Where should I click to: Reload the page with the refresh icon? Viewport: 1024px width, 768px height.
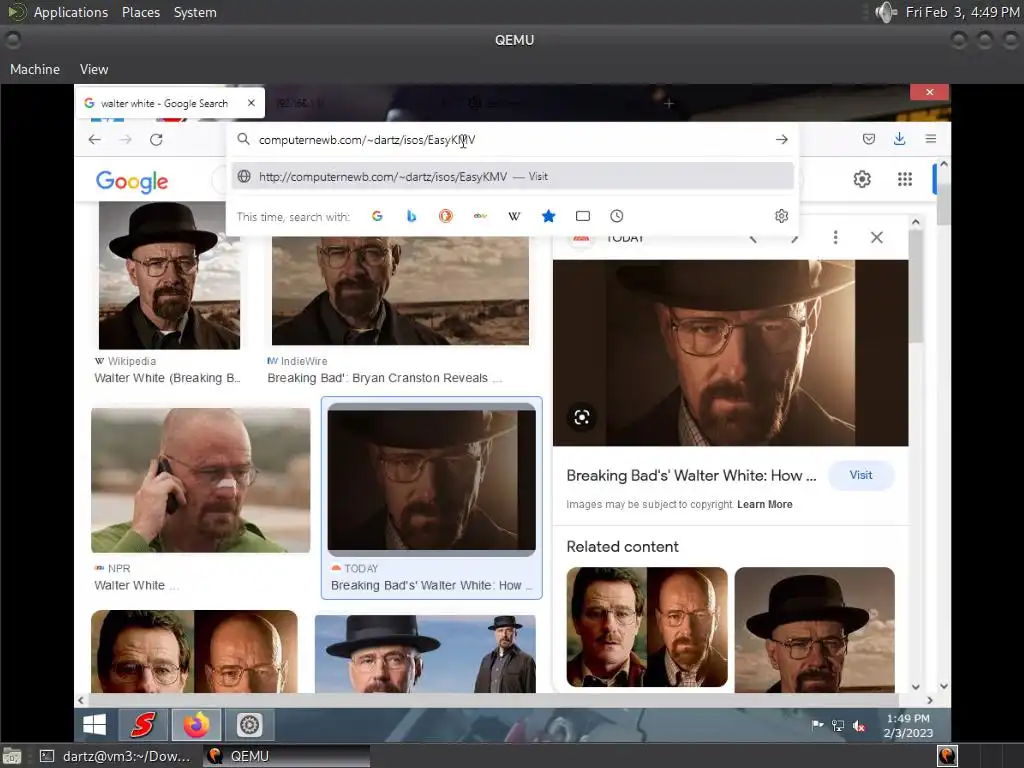(156, 139)
